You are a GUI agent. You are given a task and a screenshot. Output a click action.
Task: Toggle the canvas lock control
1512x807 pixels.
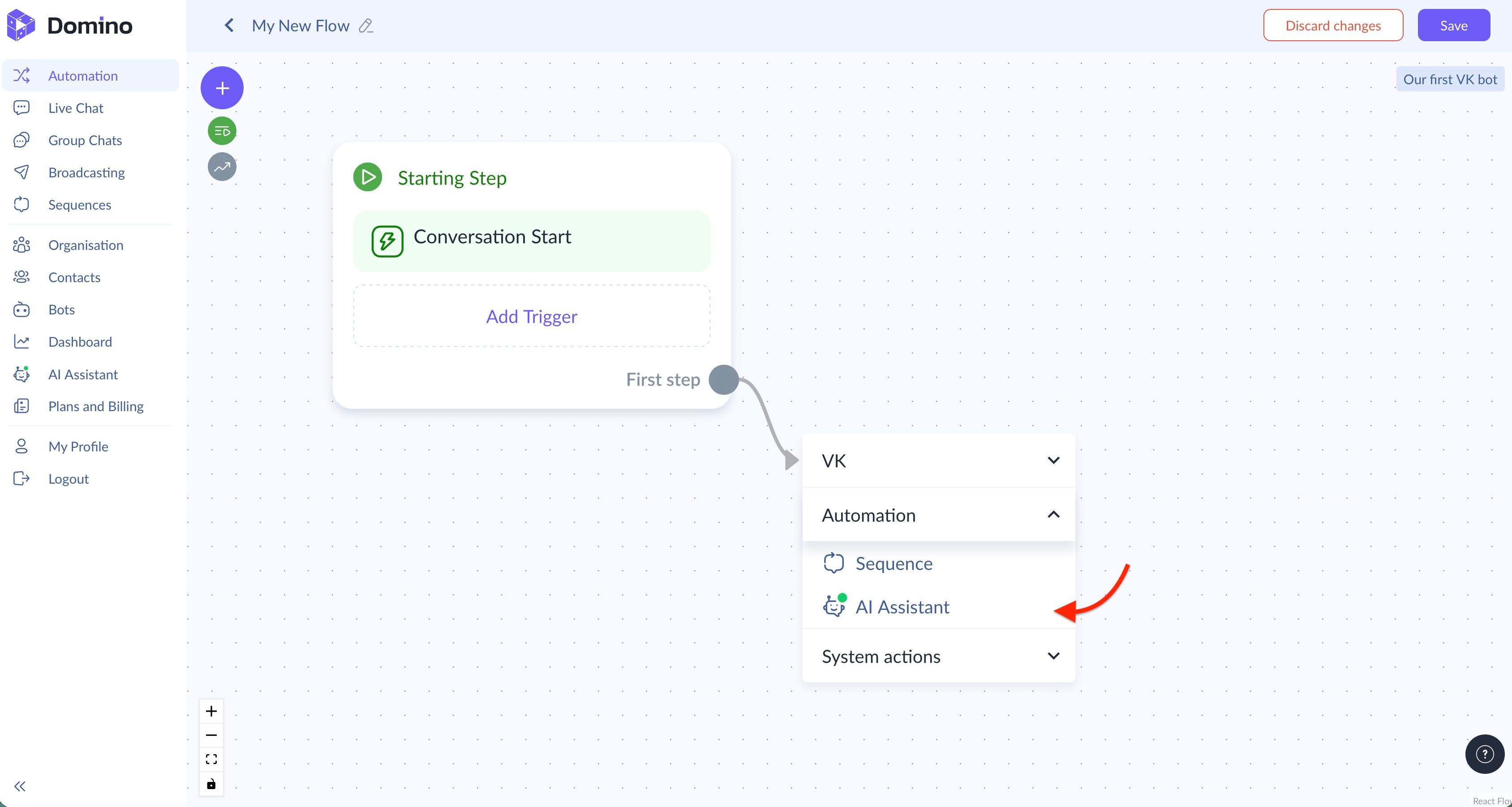pyautogui.click(x=211, y=784)
